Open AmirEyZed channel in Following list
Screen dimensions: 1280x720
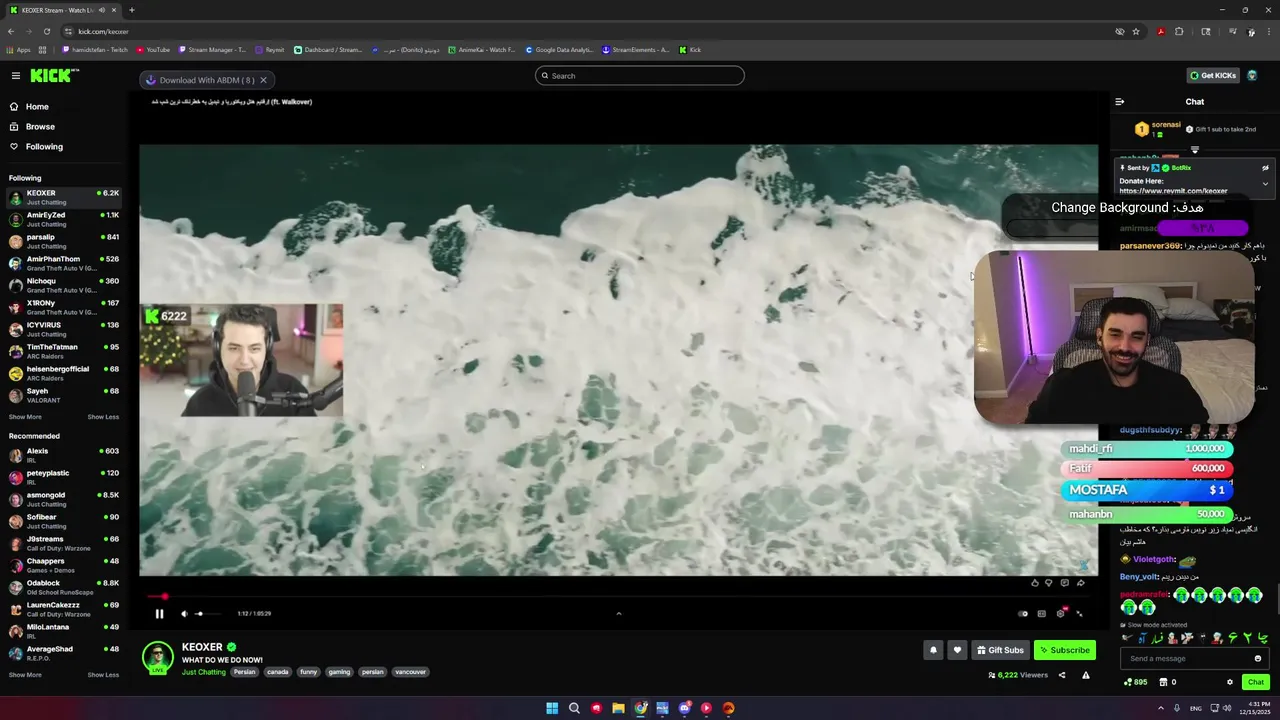pos(64,219)
